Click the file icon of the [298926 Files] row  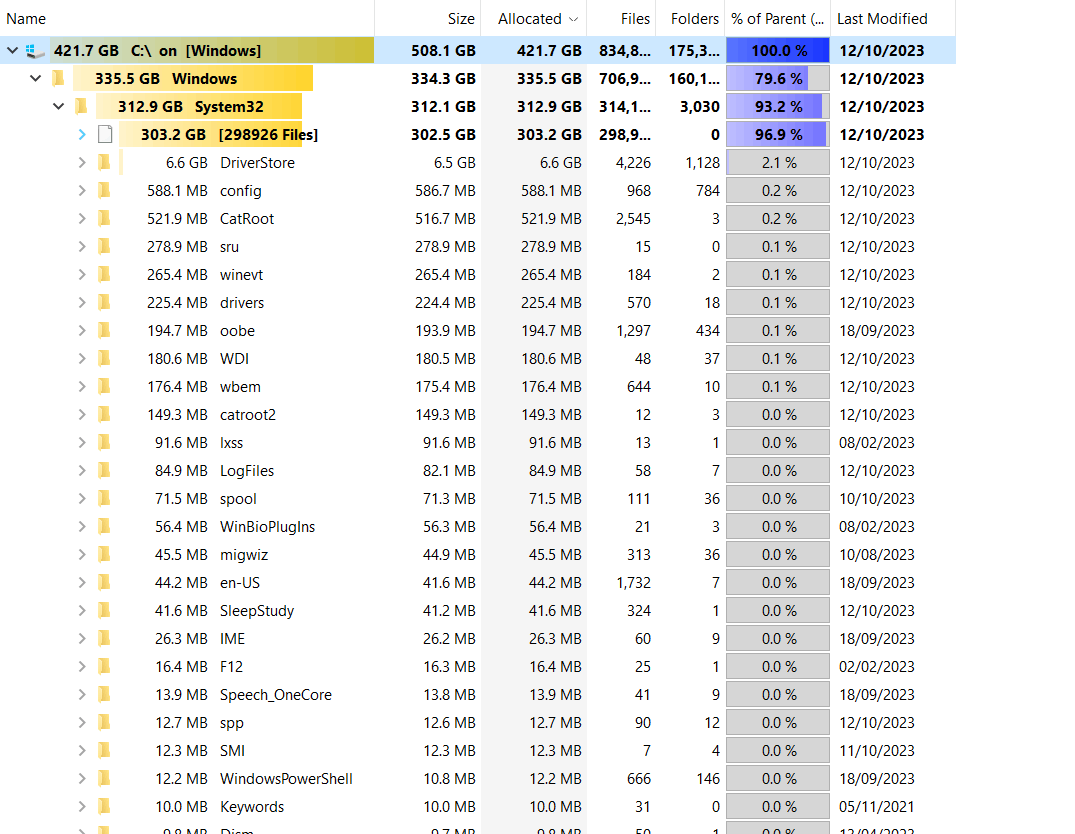[x=105, y=134]
